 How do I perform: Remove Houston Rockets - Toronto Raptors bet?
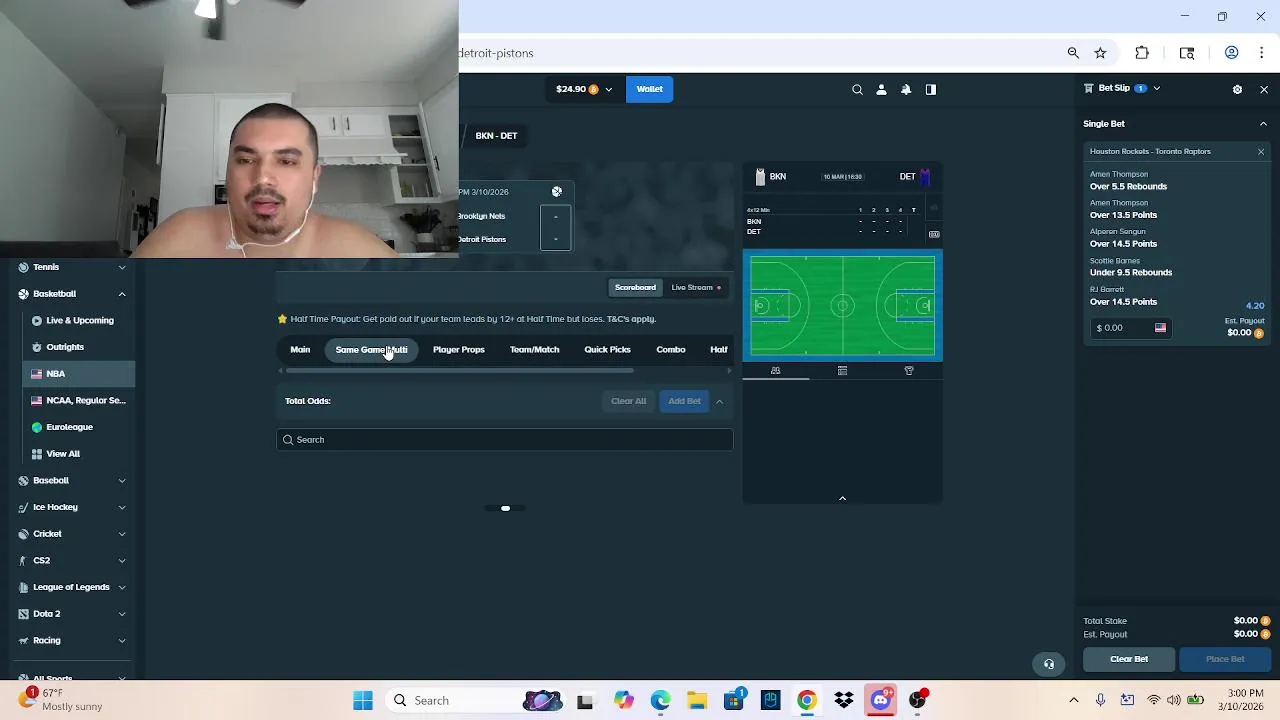1261,152
